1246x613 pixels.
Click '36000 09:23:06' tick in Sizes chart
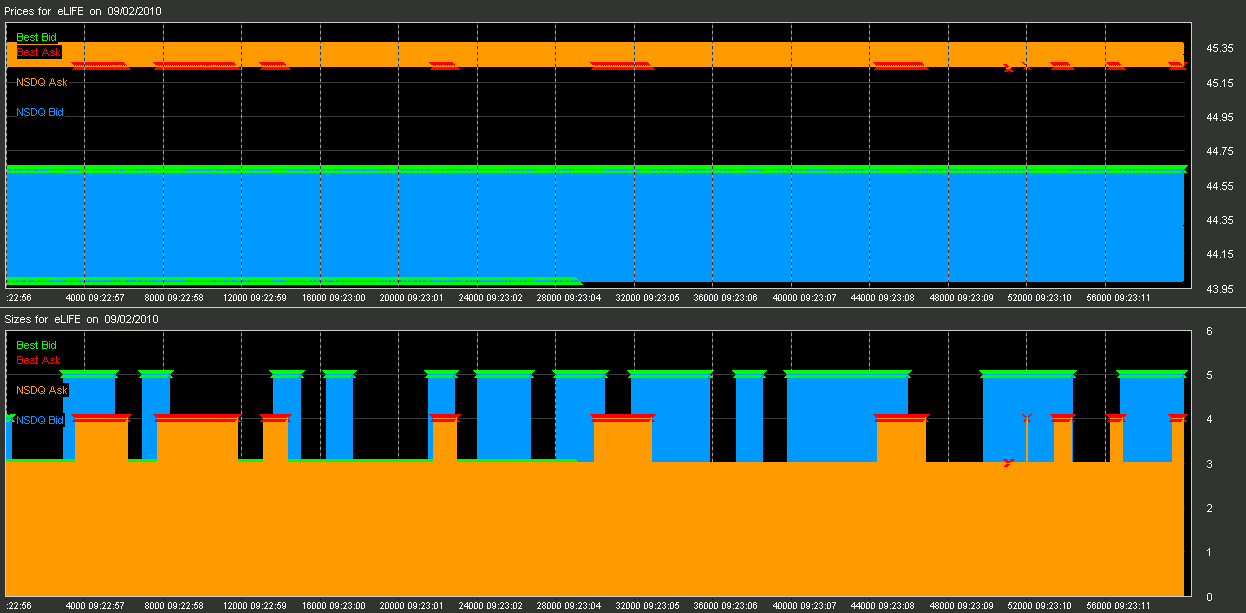[x=726, y=606]
